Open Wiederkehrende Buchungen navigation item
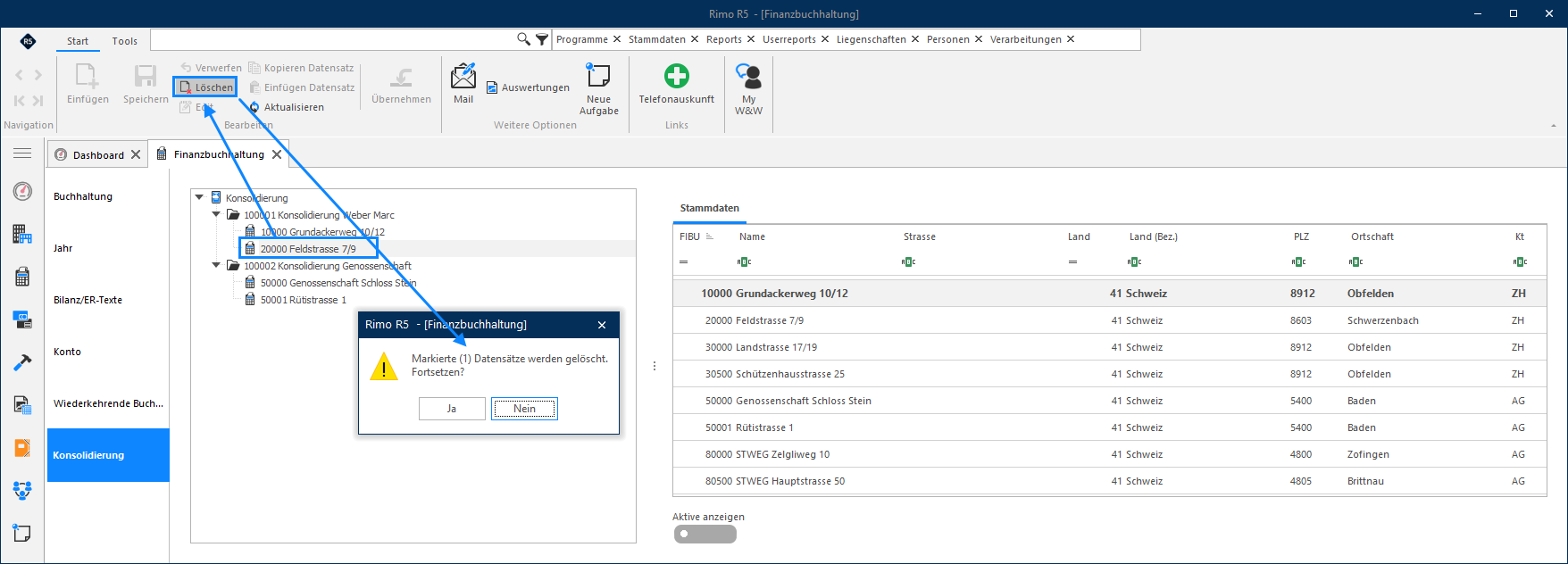 click(108, 403)
